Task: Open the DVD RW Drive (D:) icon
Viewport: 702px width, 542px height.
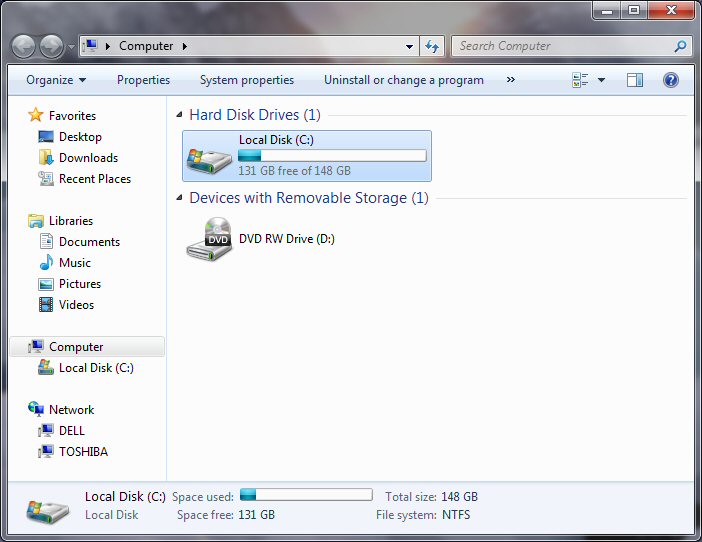Action: click(x=209, y=240)
